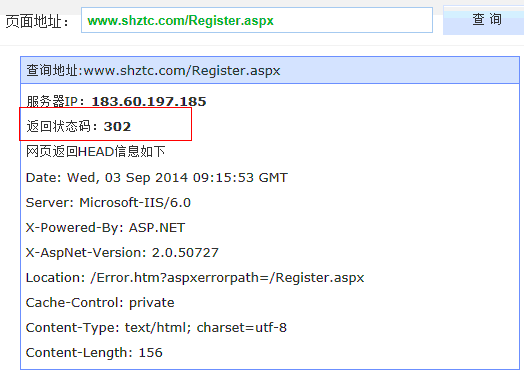Click the 返回状态码 302 line

pyautogui.click(x=79, y=127)
